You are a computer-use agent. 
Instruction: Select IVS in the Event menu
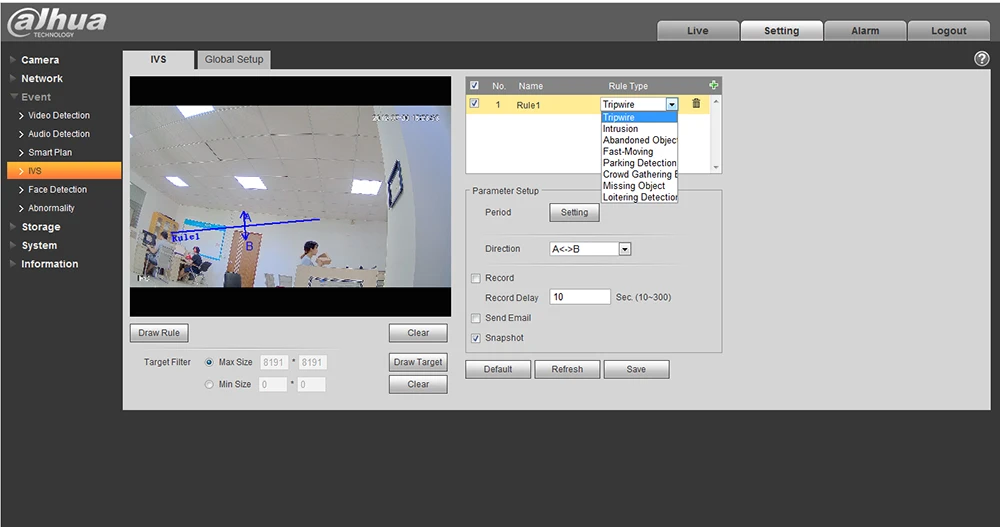[x=64, y=171]
